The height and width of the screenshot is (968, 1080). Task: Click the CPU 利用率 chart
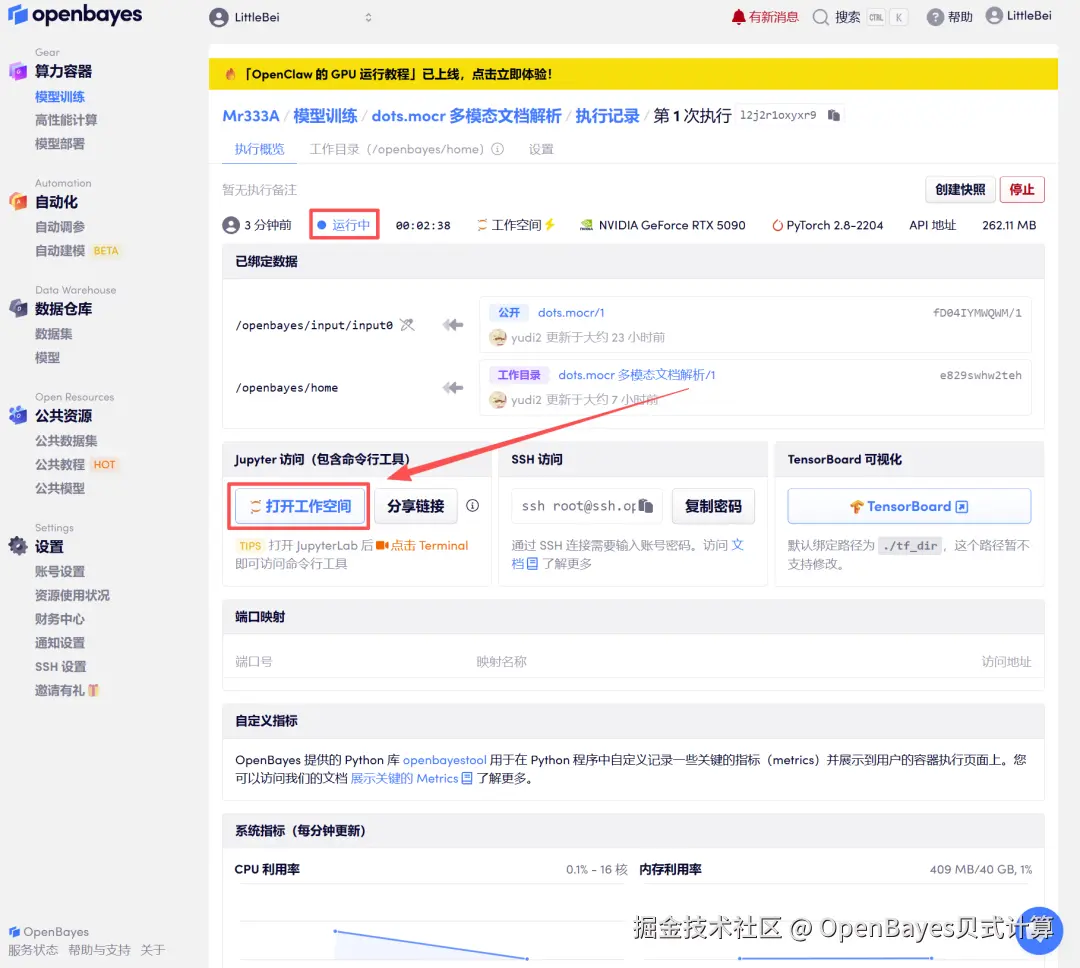430,923
